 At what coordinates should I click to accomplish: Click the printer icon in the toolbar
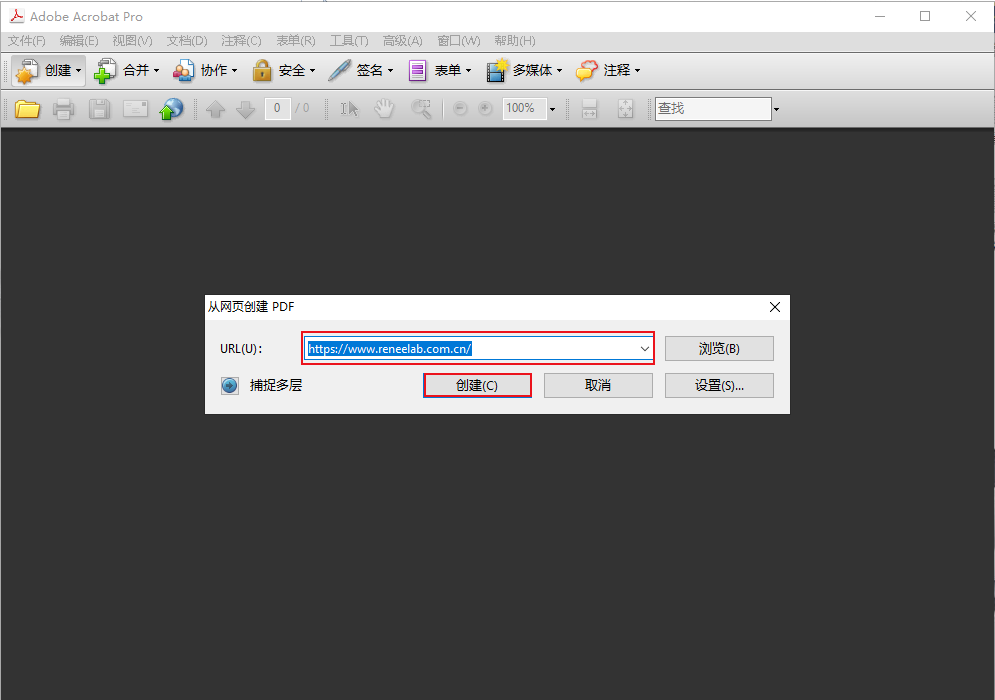click(63, 109)
